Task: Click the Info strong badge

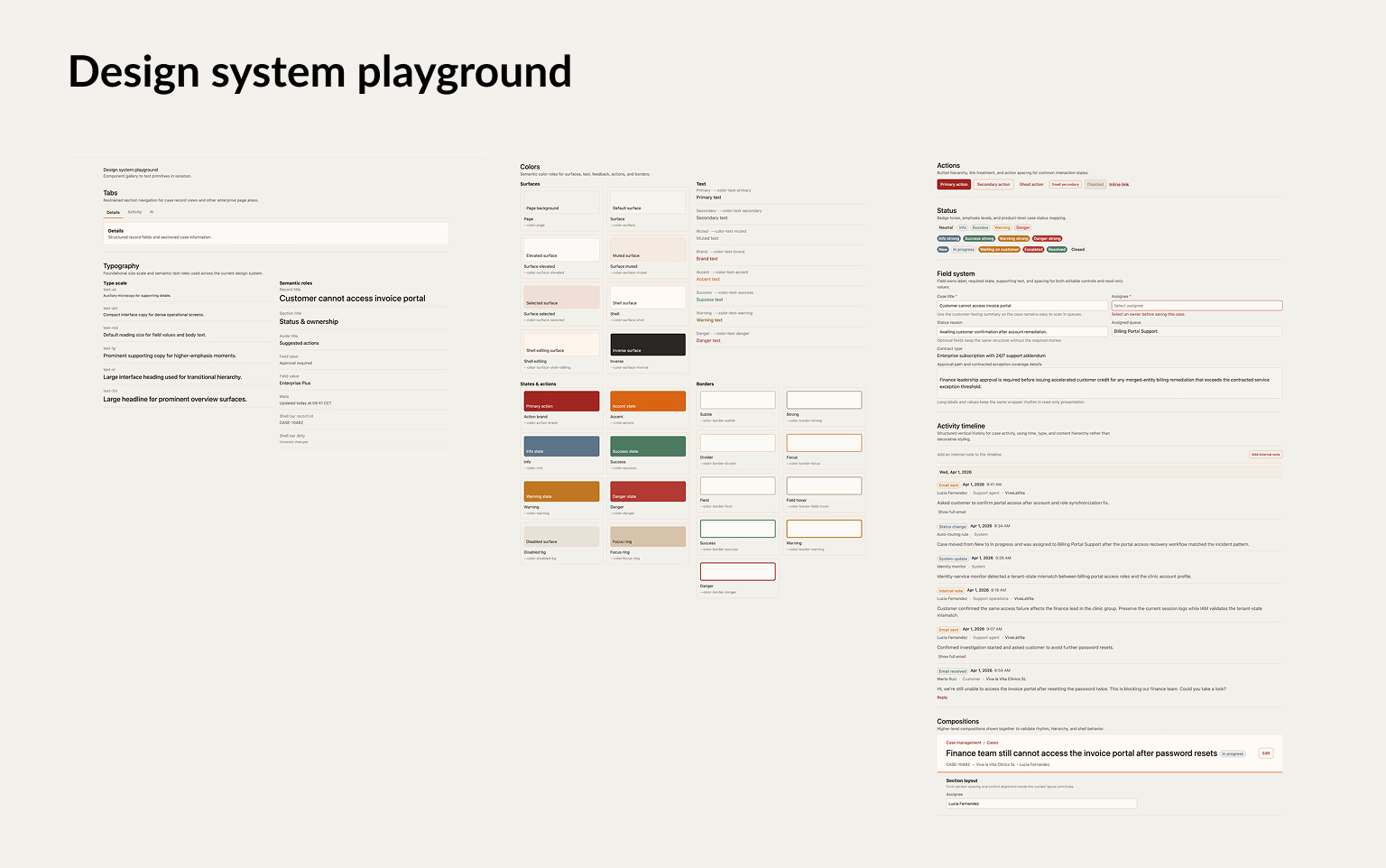Action: click(x=949, y=238)
